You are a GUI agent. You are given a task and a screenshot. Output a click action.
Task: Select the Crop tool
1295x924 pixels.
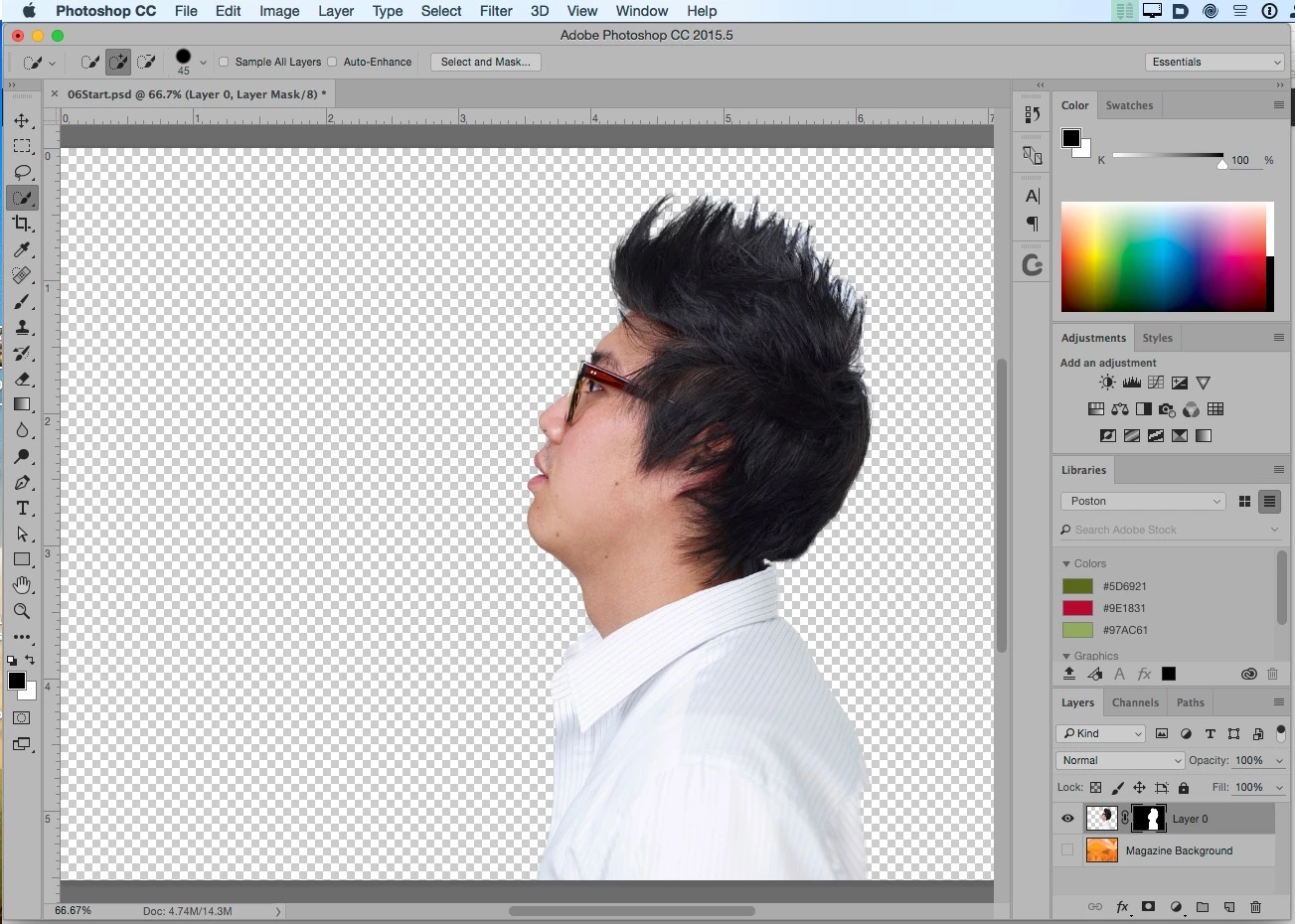(22, 224)
